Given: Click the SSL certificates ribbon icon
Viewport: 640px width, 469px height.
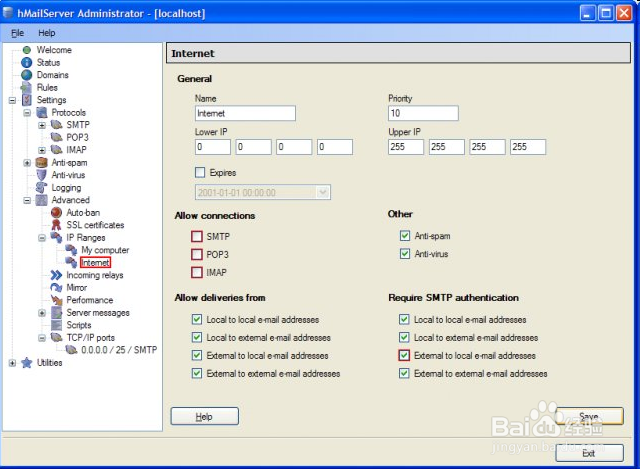Looking at the screenshot, I should [56, 225].
